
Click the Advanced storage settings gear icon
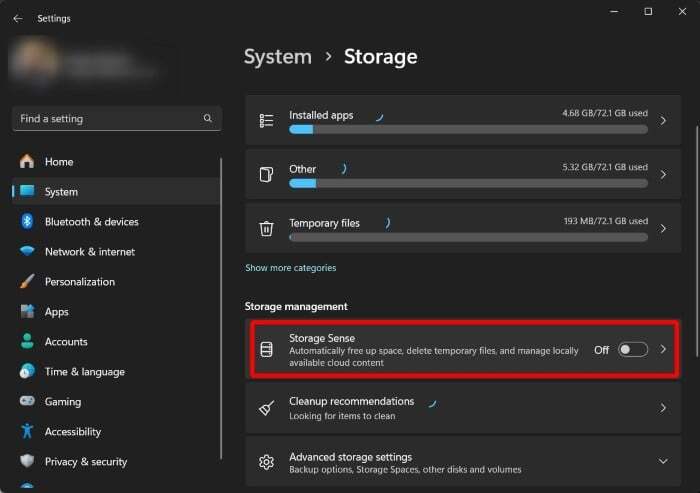pyautogui.click(x=267, y=462)
